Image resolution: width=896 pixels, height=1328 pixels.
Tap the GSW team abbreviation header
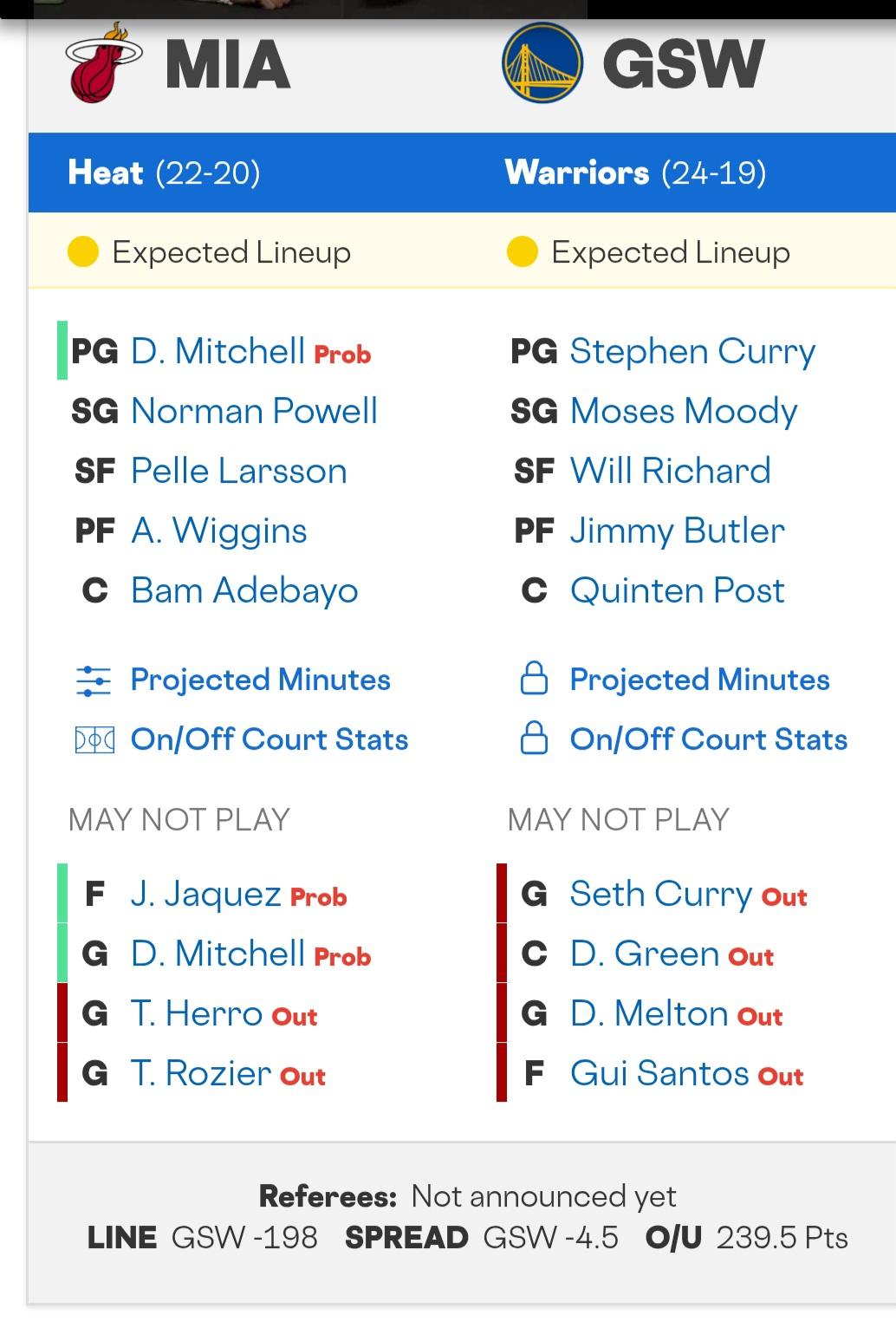point(683,64)
